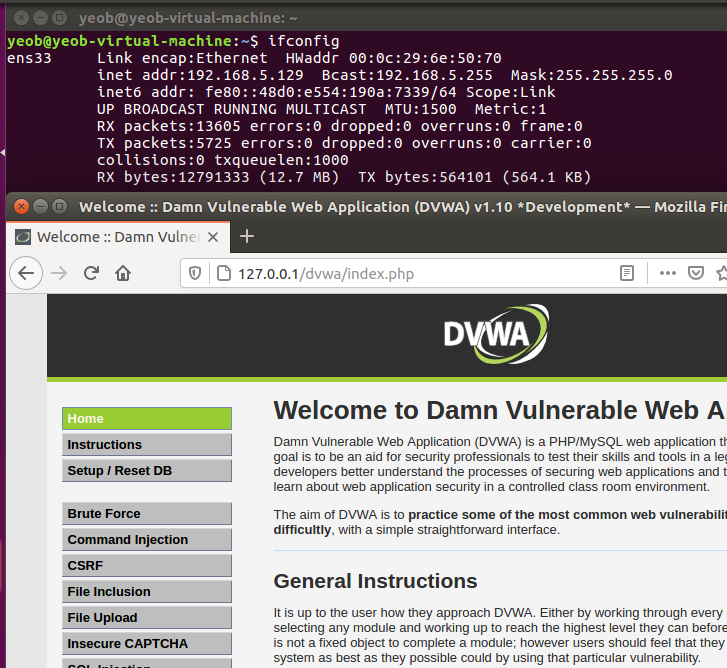The height and width of the screenshot is (668, 727).
Task: Focus the address bar URL 127.0.0.1/dvwa/index.php
Action: click(x=325, y=274)
